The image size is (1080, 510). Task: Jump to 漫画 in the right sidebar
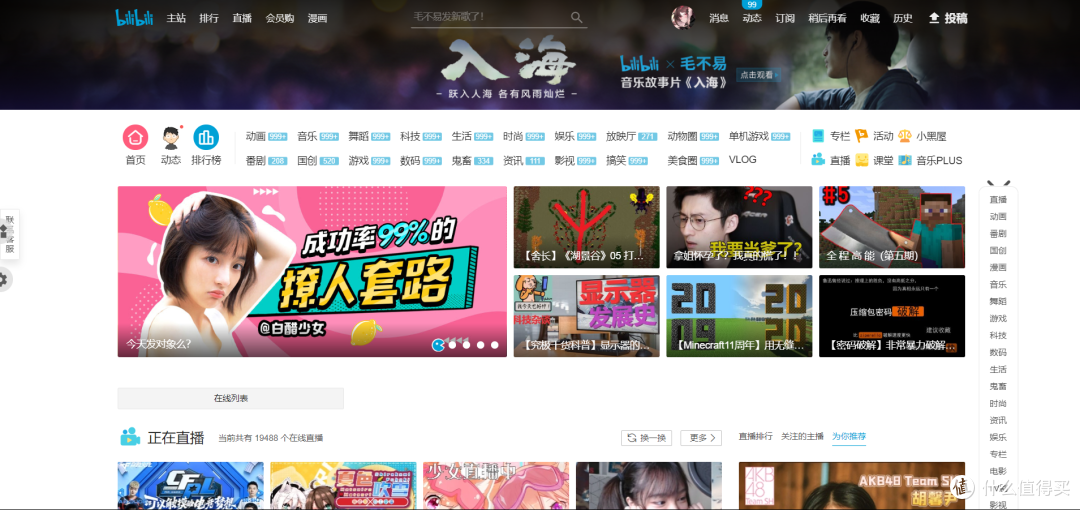(998, 267)
